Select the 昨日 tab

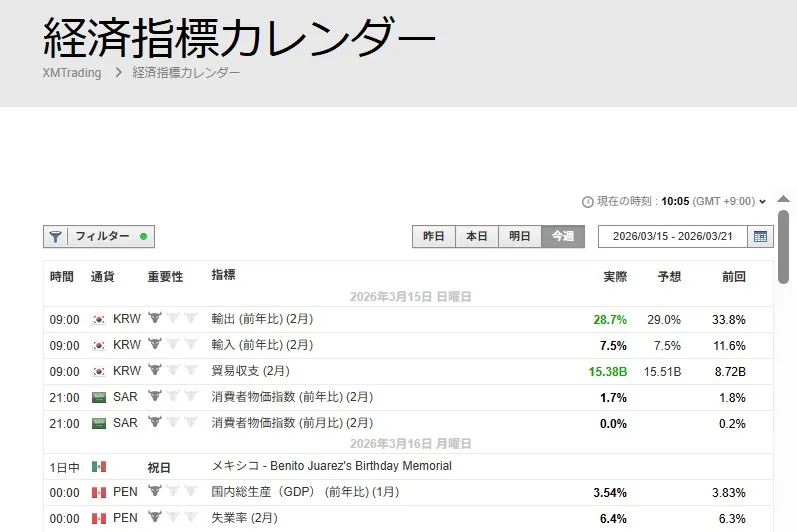point(434,237)
